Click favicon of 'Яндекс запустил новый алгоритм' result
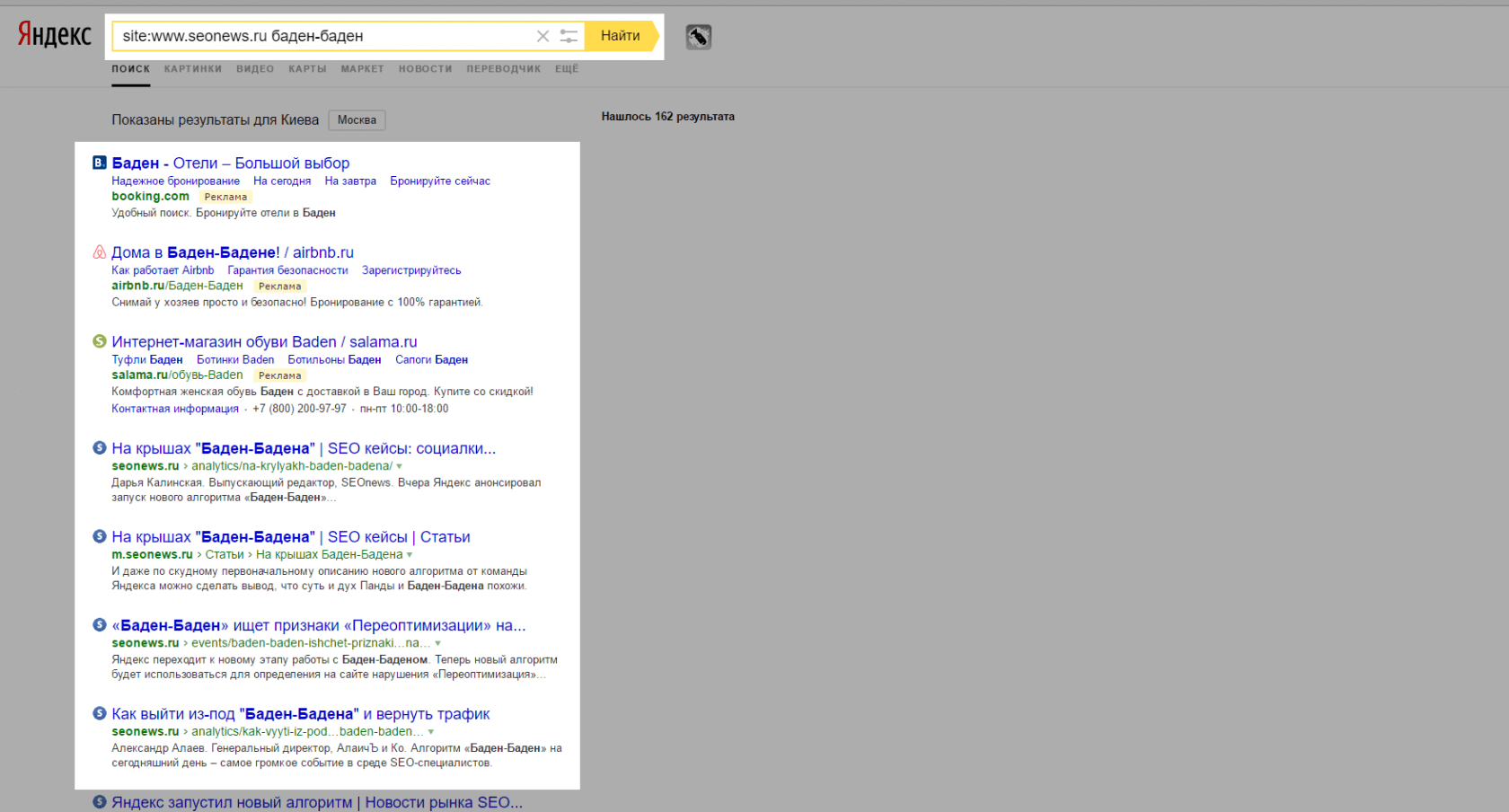 100,801
